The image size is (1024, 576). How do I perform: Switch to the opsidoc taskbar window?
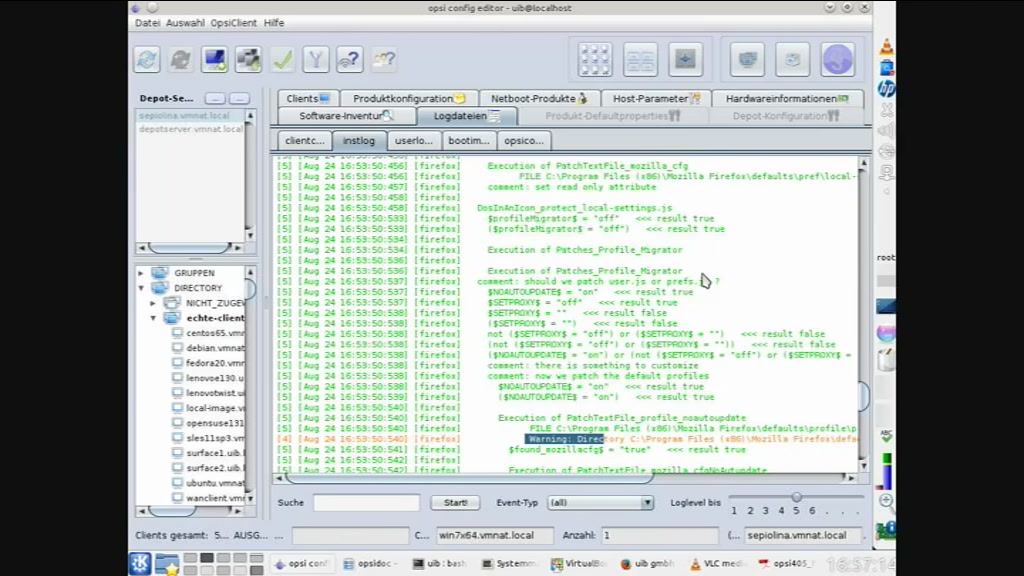[368, 564]
